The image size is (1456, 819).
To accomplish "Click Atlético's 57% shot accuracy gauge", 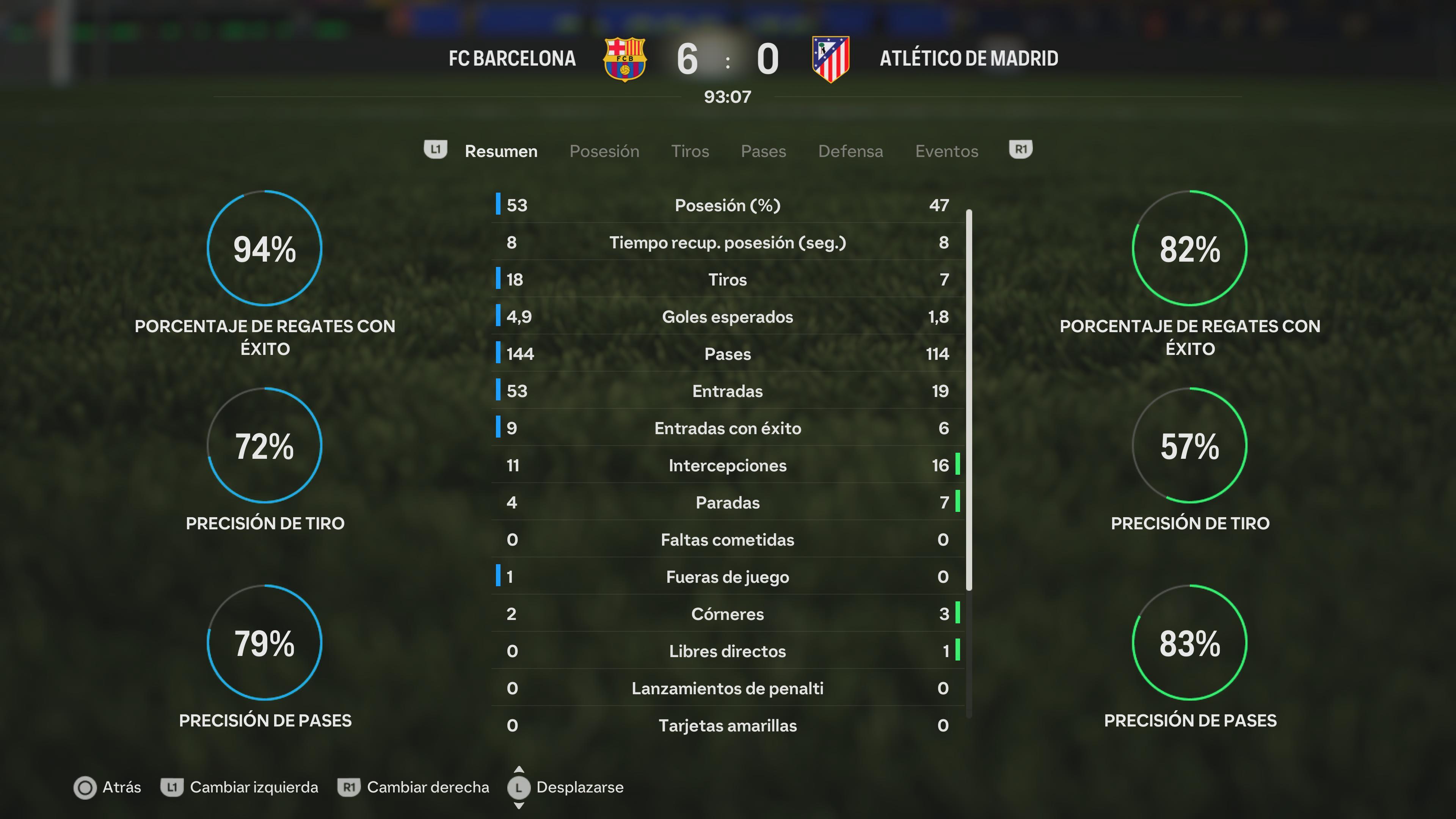I will (1190, 446).
